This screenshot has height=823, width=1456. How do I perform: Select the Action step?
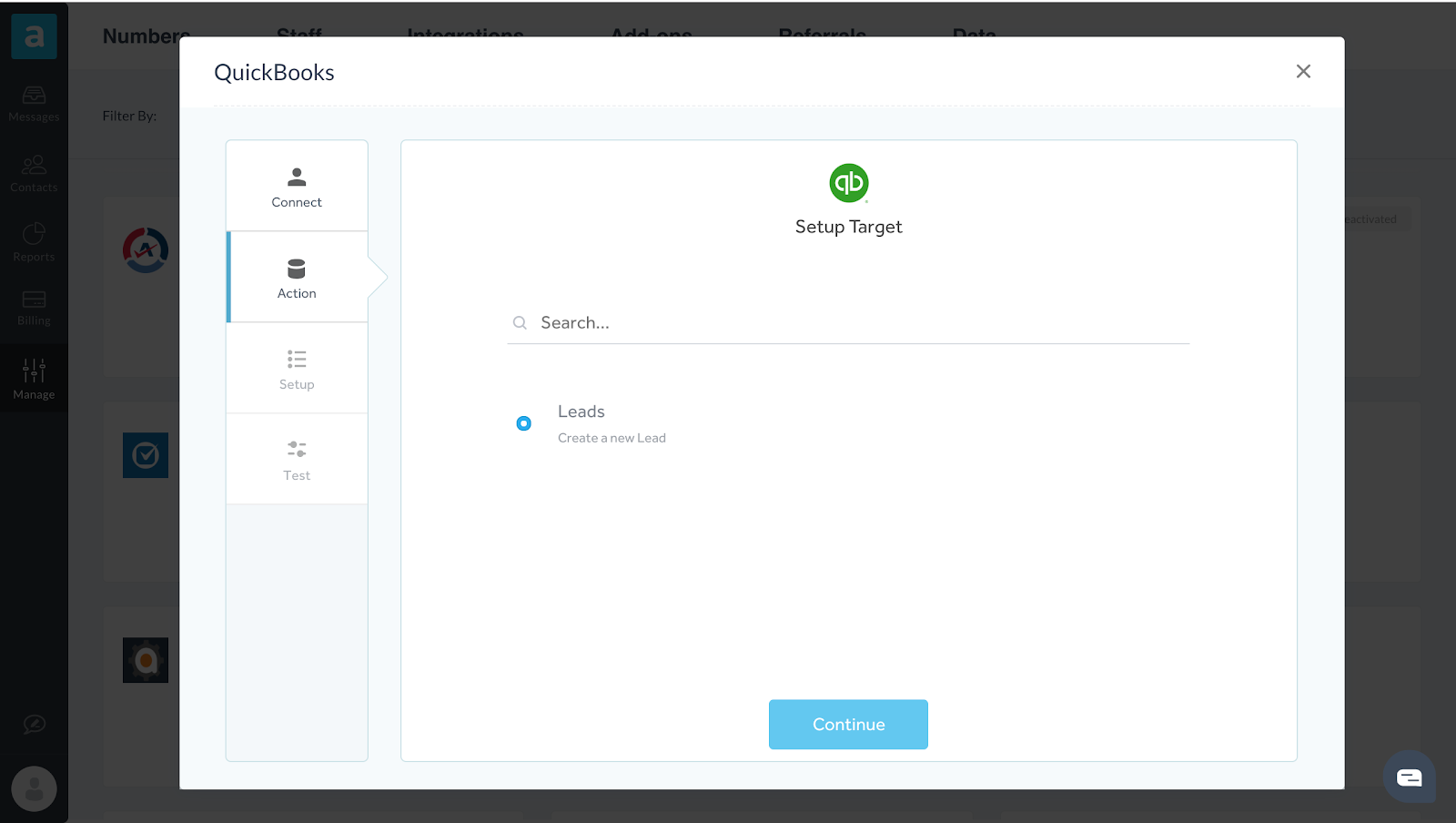(x=297, y=277)
